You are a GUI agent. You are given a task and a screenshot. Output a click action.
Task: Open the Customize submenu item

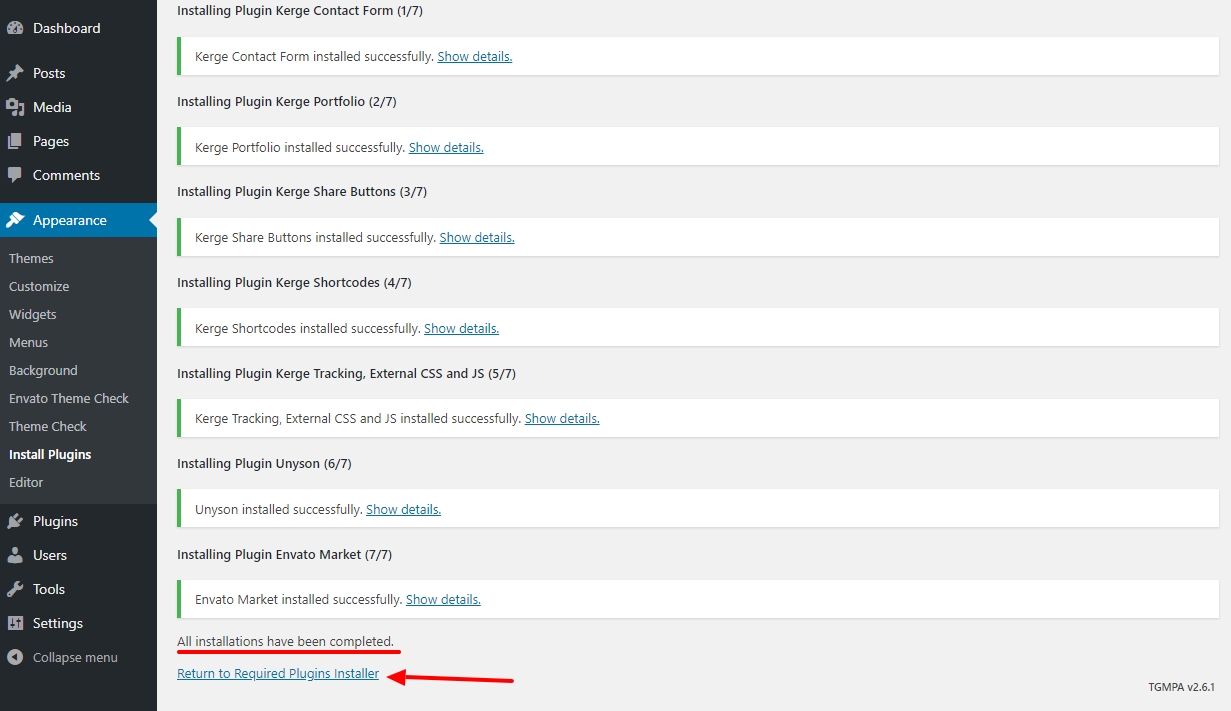click(39, 286)
